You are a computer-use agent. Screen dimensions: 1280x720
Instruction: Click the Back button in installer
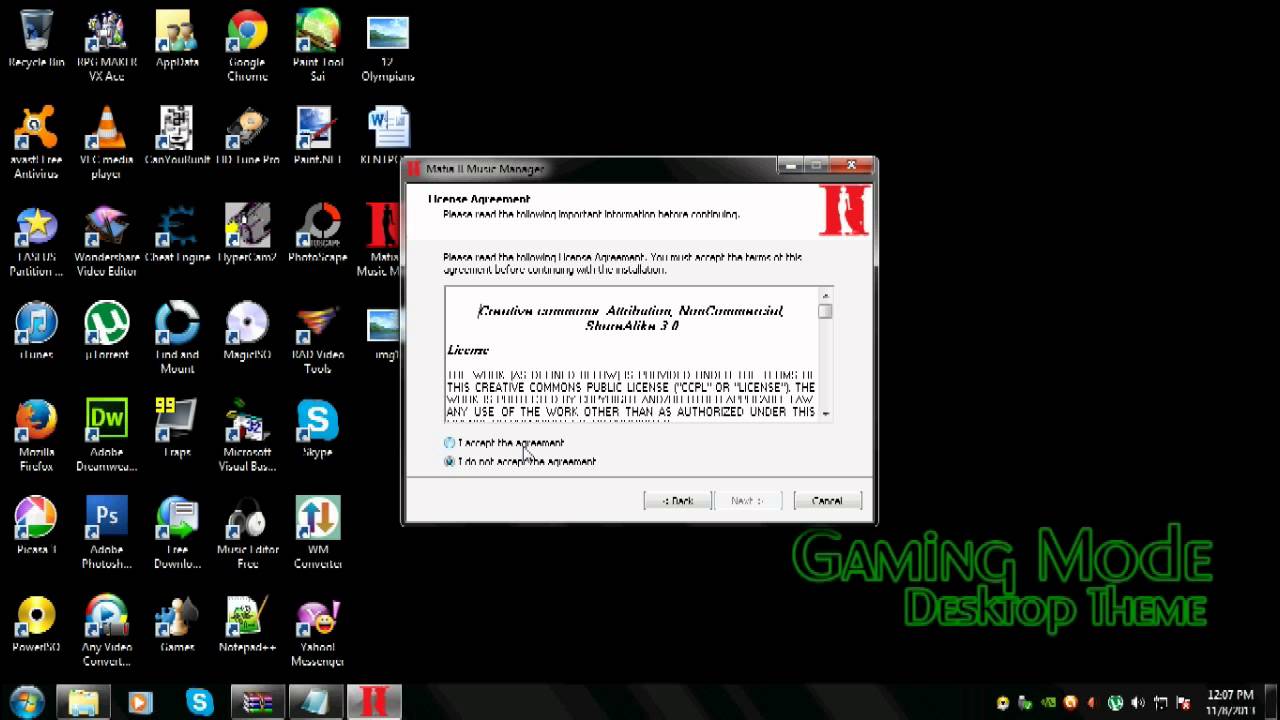point(677,501)
